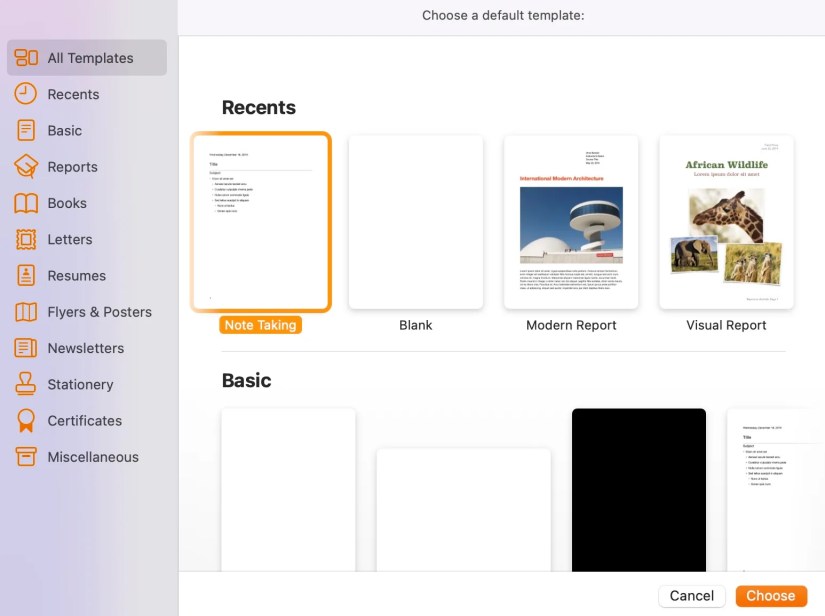Open the Miscellaneous category label
The image size is (825, 616).
93,457
